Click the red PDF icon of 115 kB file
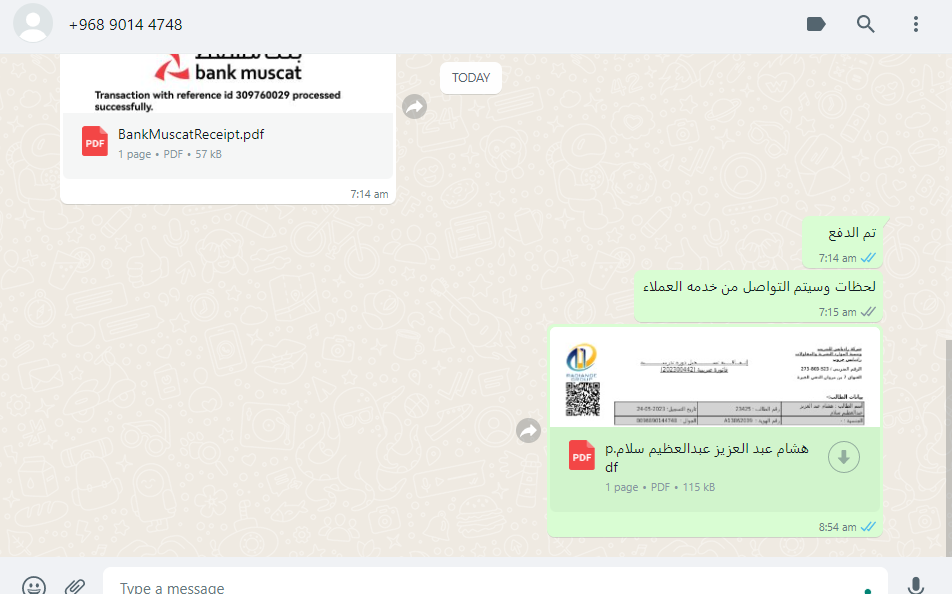952x594 pixels. click(581, 456)
